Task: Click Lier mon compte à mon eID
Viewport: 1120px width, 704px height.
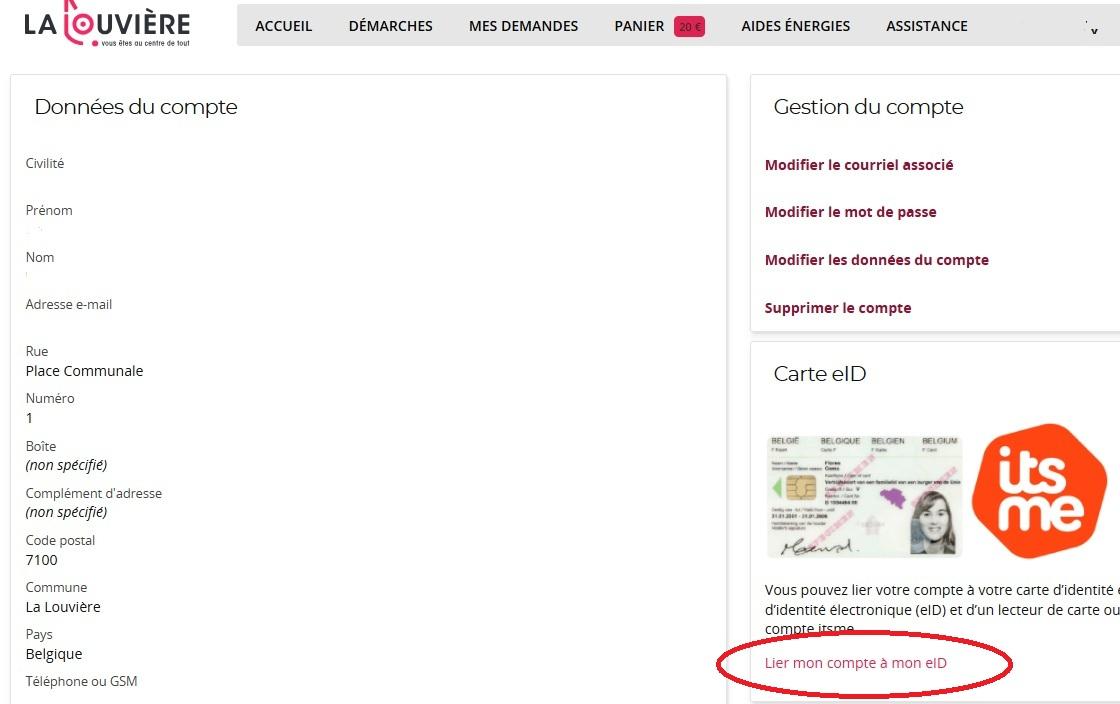Action: point(855,663)
